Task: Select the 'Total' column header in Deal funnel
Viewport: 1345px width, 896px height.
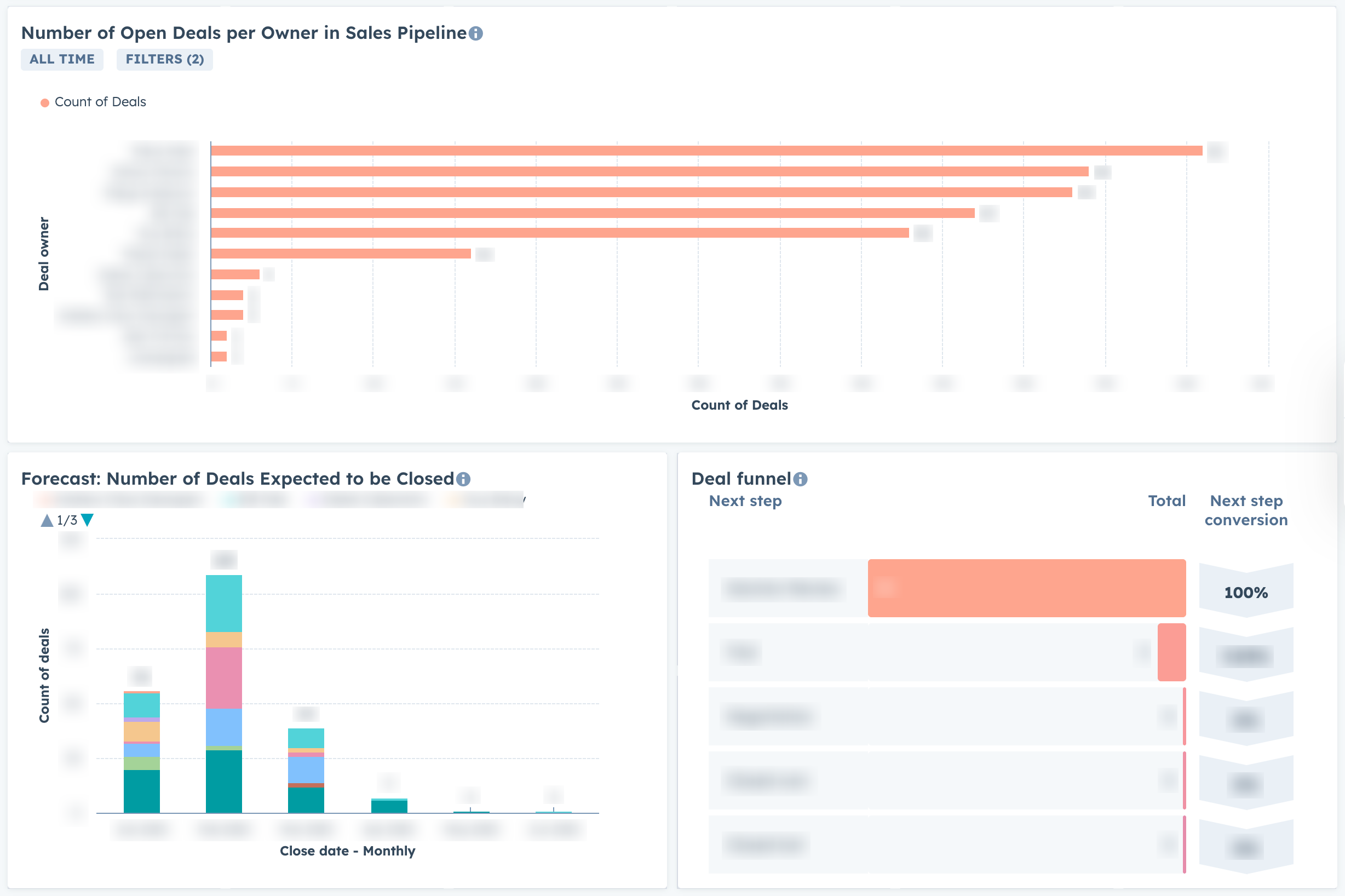Action: 1168,501
